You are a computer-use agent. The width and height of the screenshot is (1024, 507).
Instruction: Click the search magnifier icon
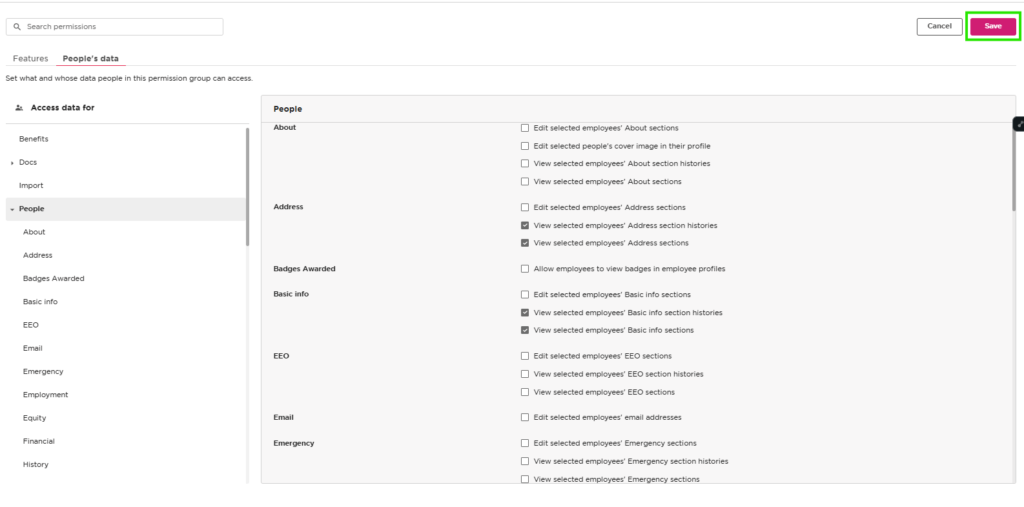[x=17, y=27]
